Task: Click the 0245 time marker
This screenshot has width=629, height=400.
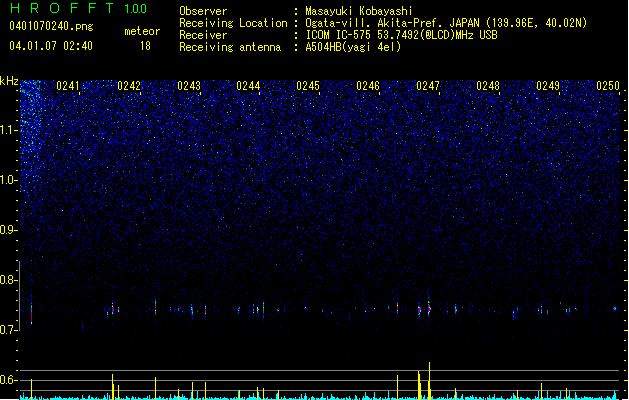Action: 308,86
